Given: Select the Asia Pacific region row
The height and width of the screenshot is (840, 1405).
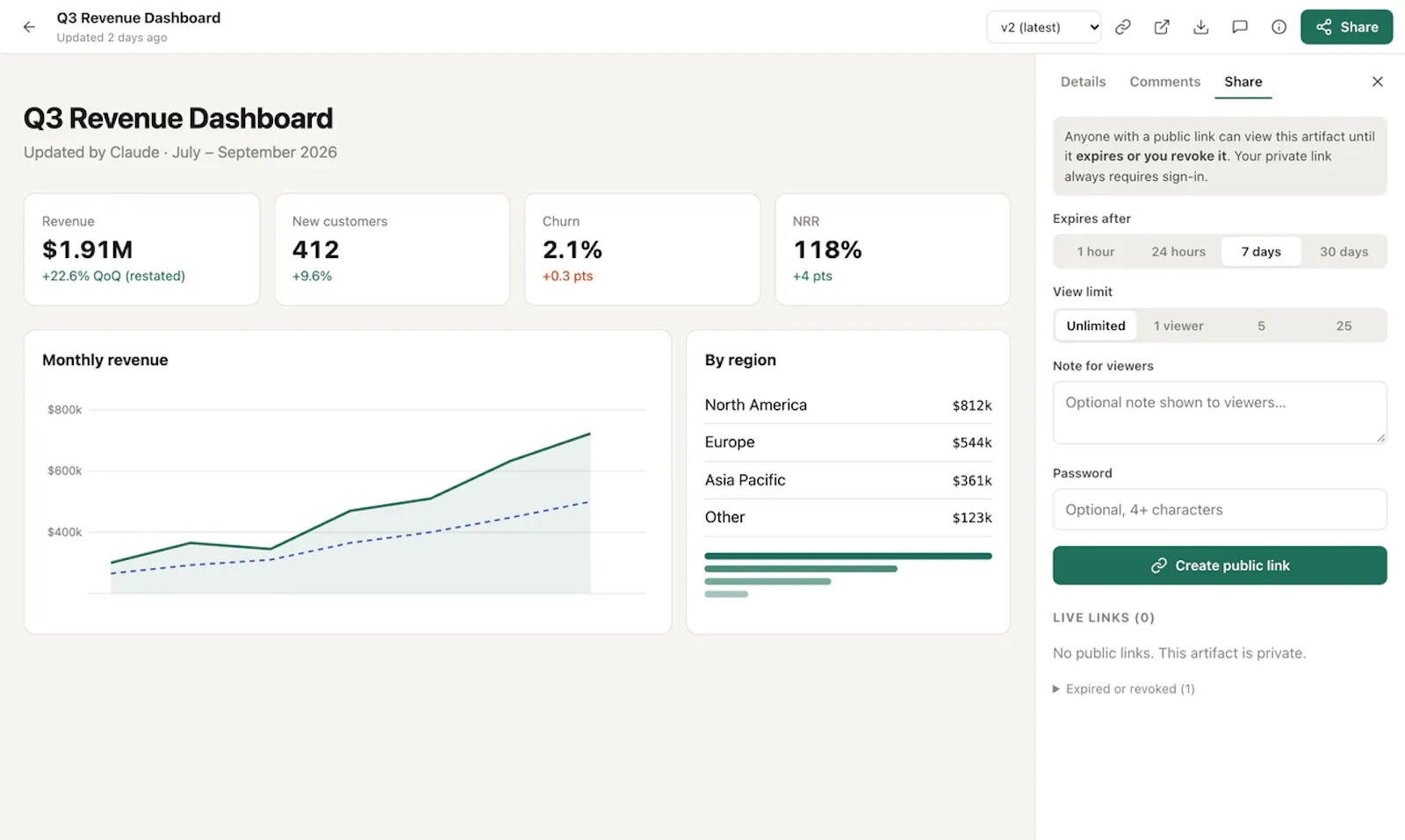Looking at the screenshot, I should tap(848, 480).
